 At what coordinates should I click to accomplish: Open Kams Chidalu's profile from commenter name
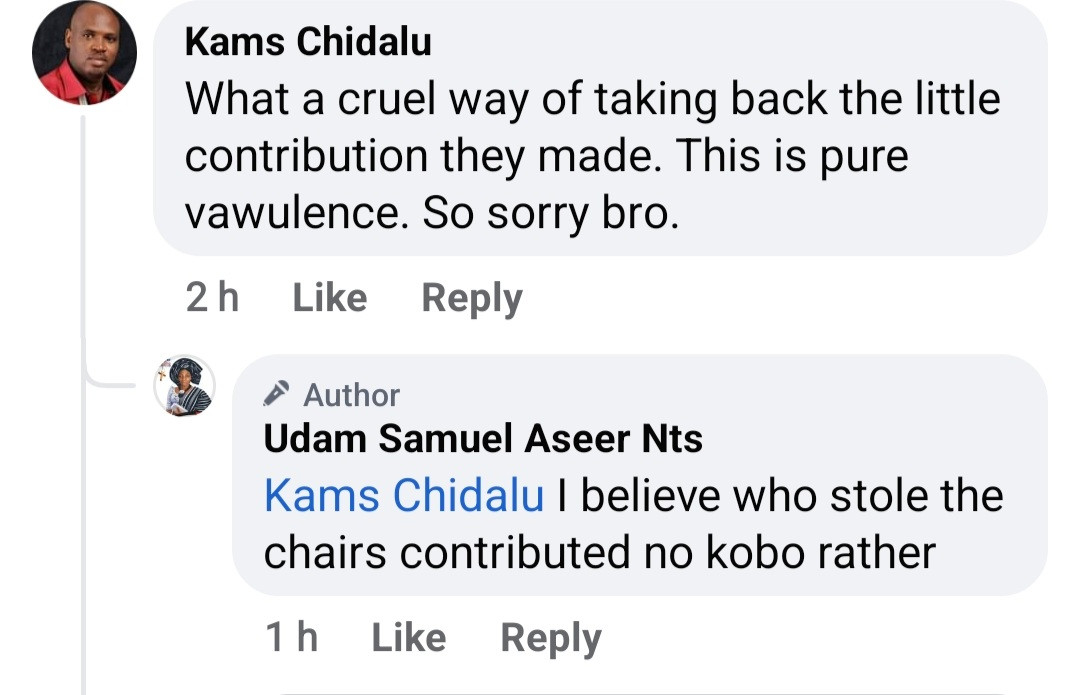(x=308, y=42)
